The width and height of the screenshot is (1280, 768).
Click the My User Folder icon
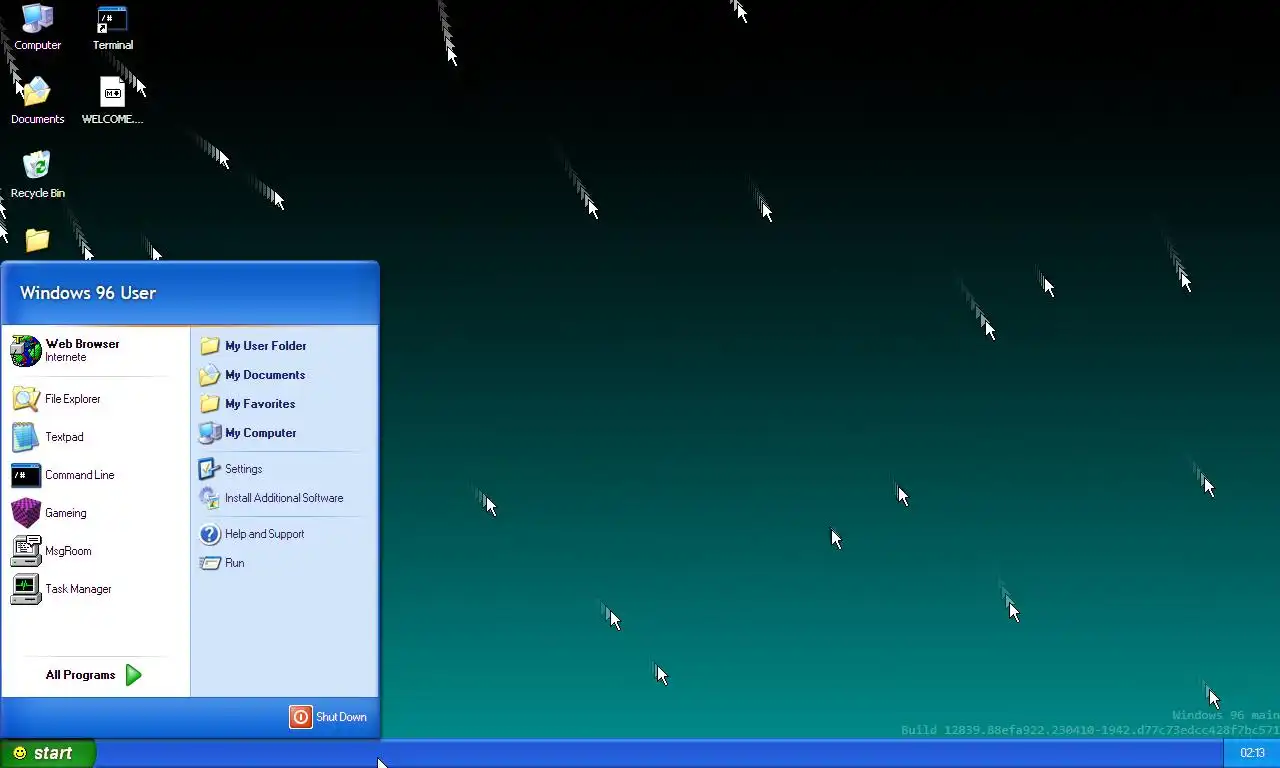(209, 346)
